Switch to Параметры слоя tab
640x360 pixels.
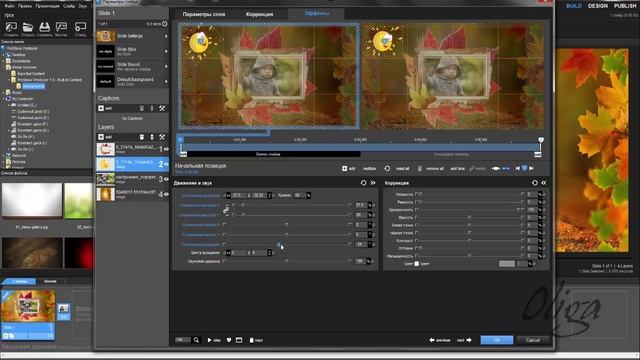pyautogui.click(x=204, y=14)
